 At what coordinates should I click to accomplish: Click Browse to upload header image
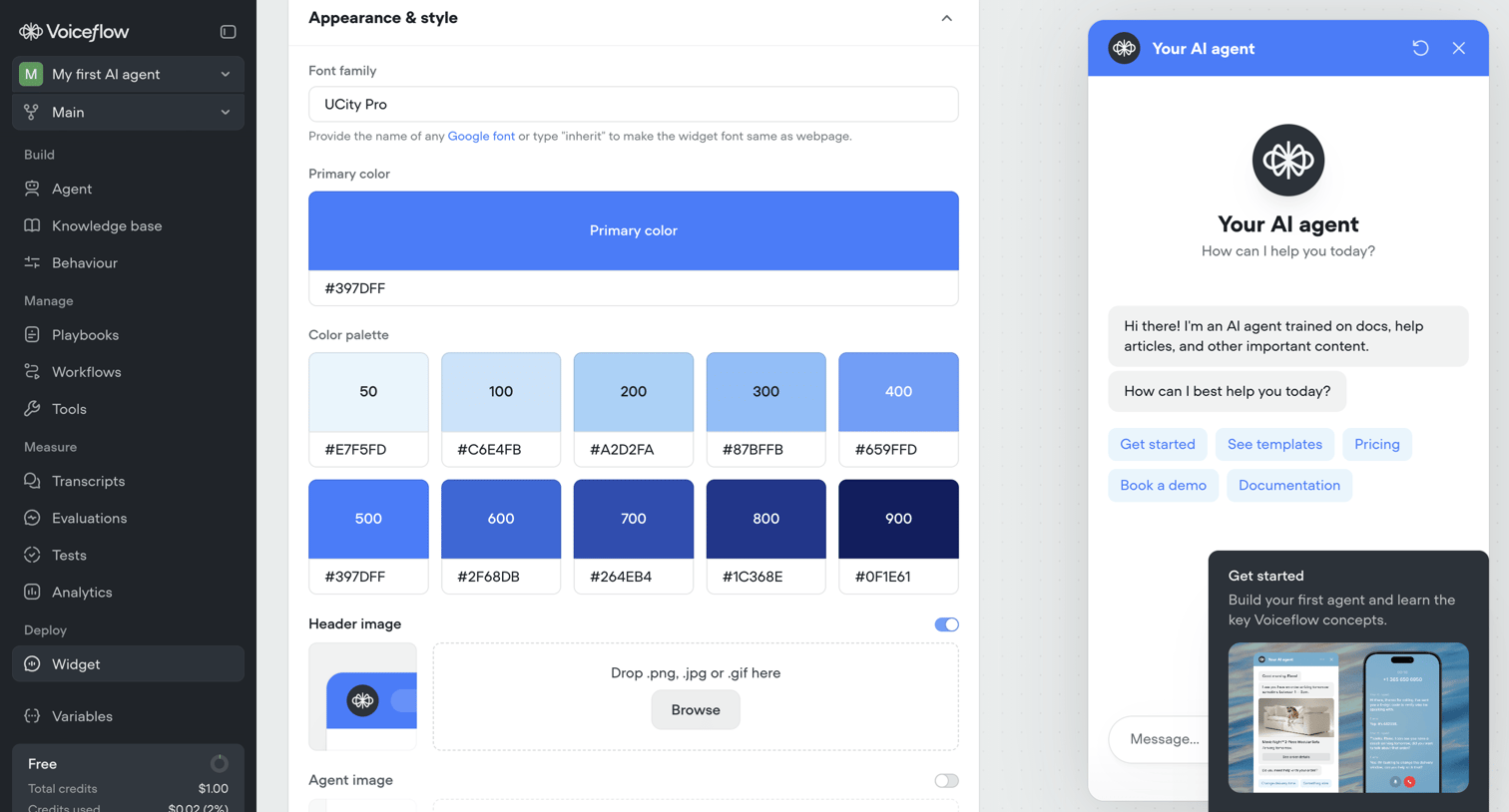[696, 710]
